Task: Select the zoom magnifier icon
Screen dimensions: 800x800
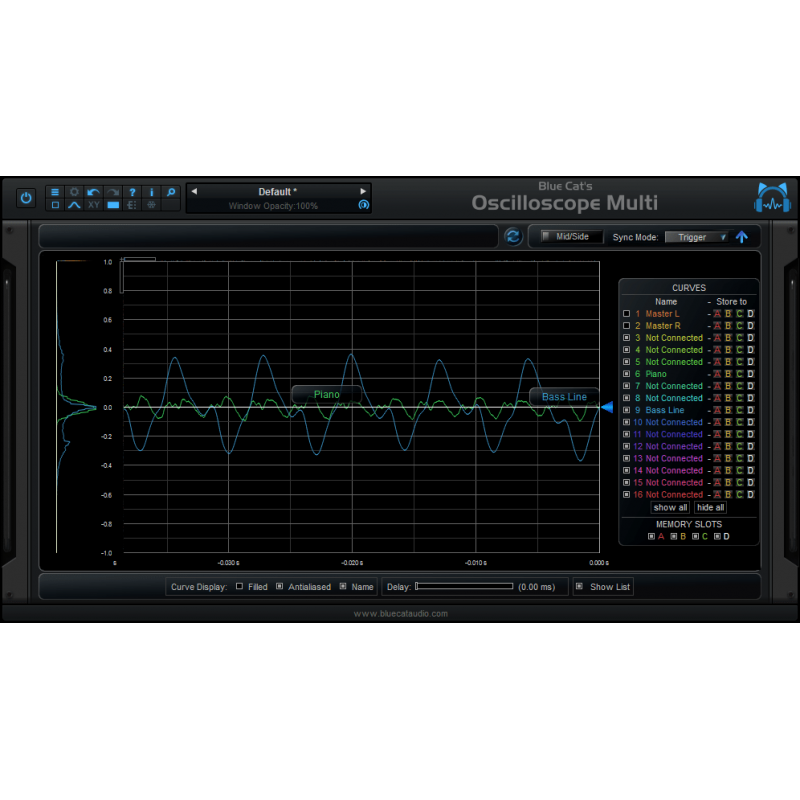Action: pyautogui.click(x=170, y=192)
